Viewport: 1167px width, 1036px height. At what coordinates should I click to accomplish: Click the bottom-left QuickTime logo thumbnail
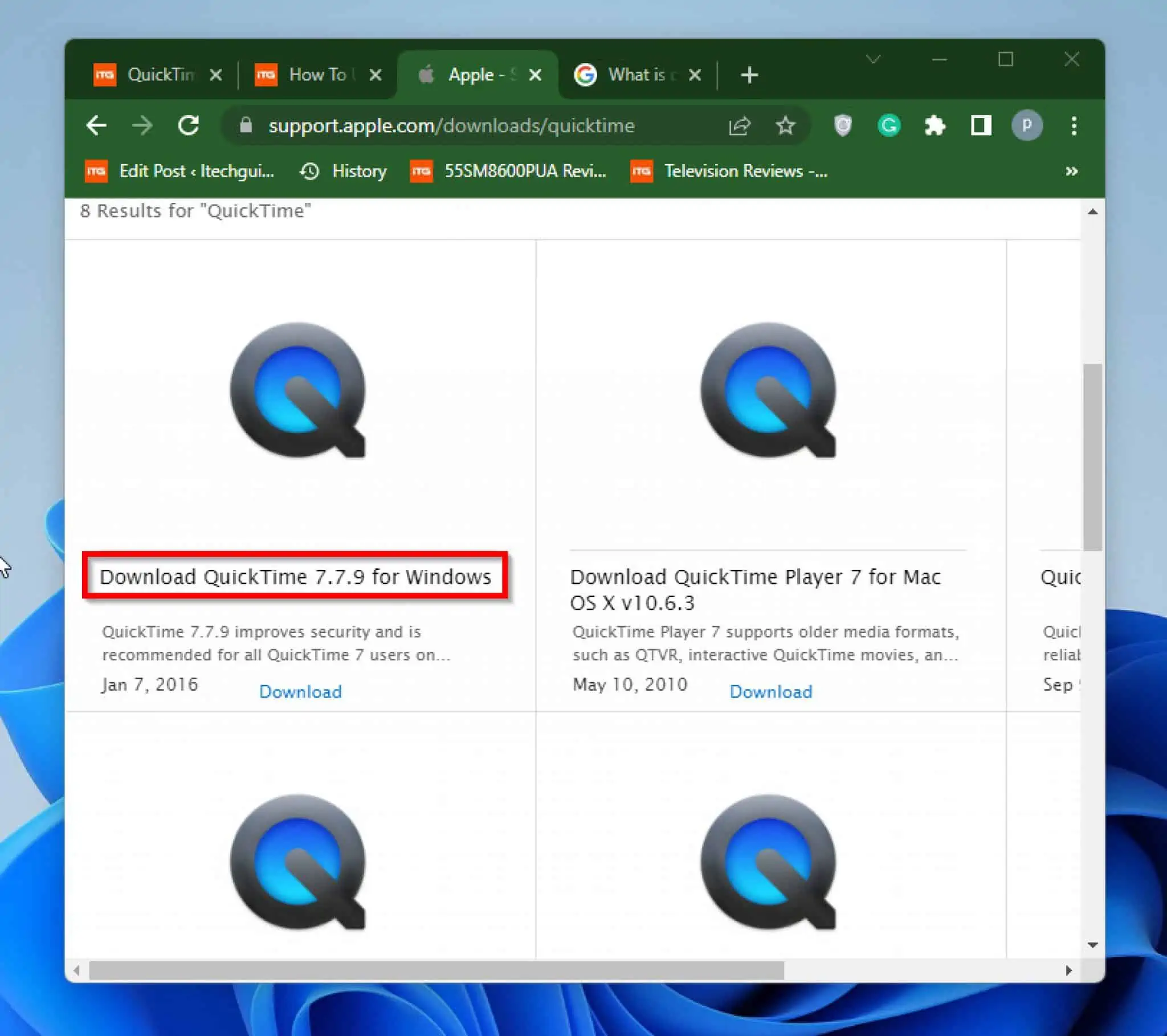click(297, 862)
